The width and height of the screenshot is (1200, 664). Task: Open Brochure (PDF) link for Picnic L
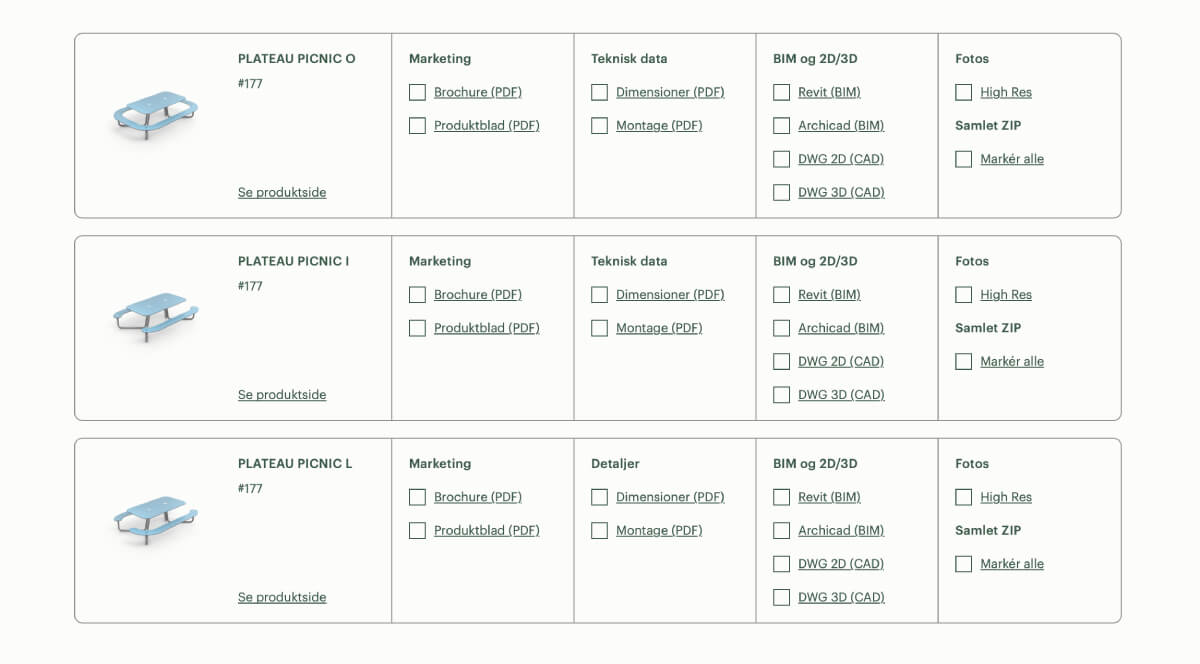tap(478, 497)
